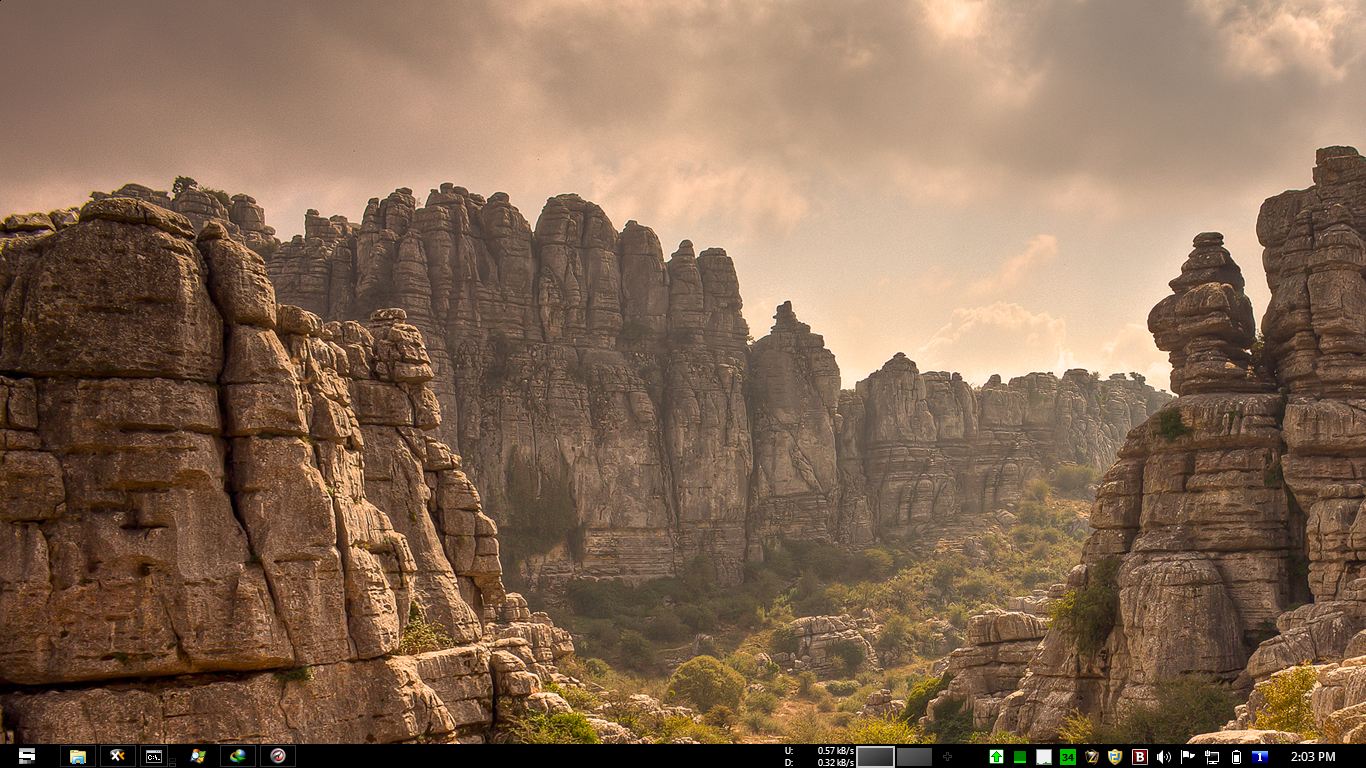This screenshot has height=768, width=1366.
Task: Click the download speed 0.32 kB/s reading
Action: 836,762
